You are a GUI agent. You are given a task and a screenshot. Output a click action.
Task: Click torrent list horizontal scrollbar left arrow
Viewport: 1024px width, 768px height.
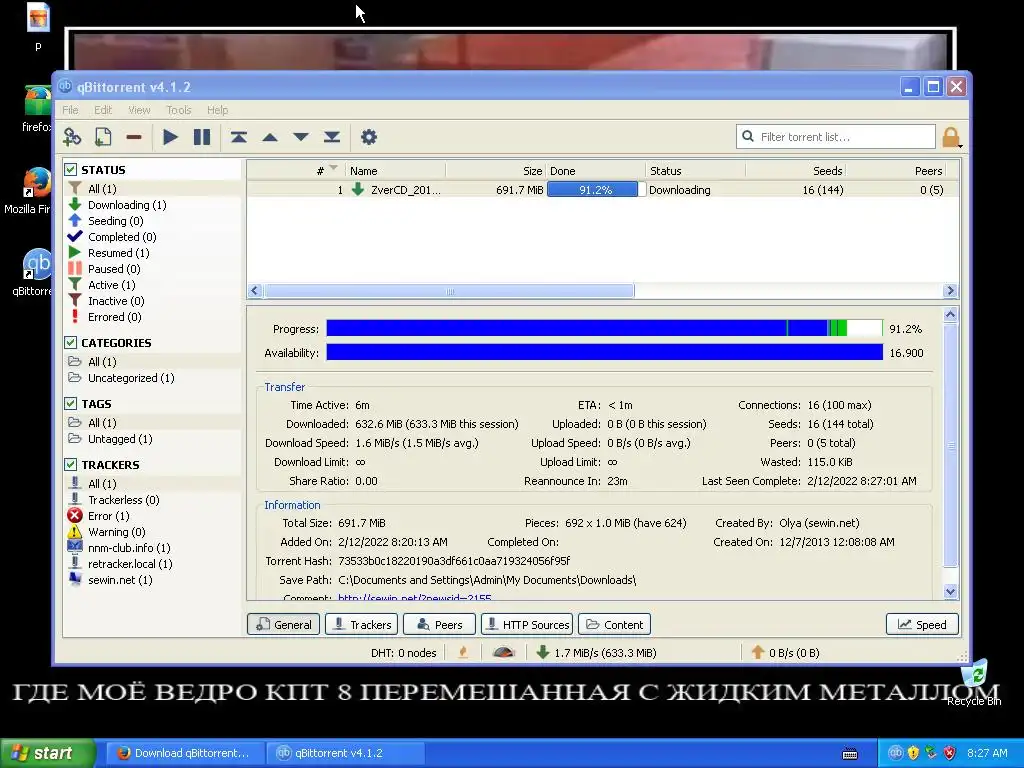tap(255, 291)
